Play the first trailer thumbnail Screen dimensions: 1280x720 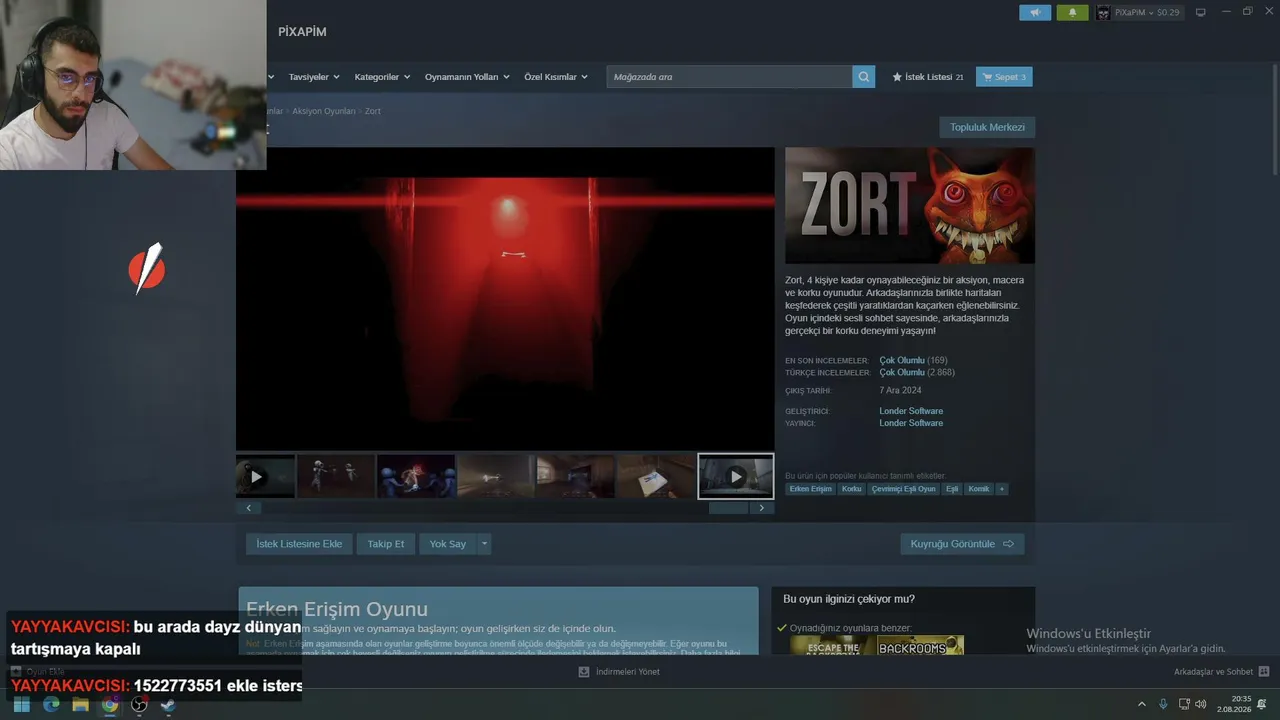pyautogui.click(x=265, y=477)
